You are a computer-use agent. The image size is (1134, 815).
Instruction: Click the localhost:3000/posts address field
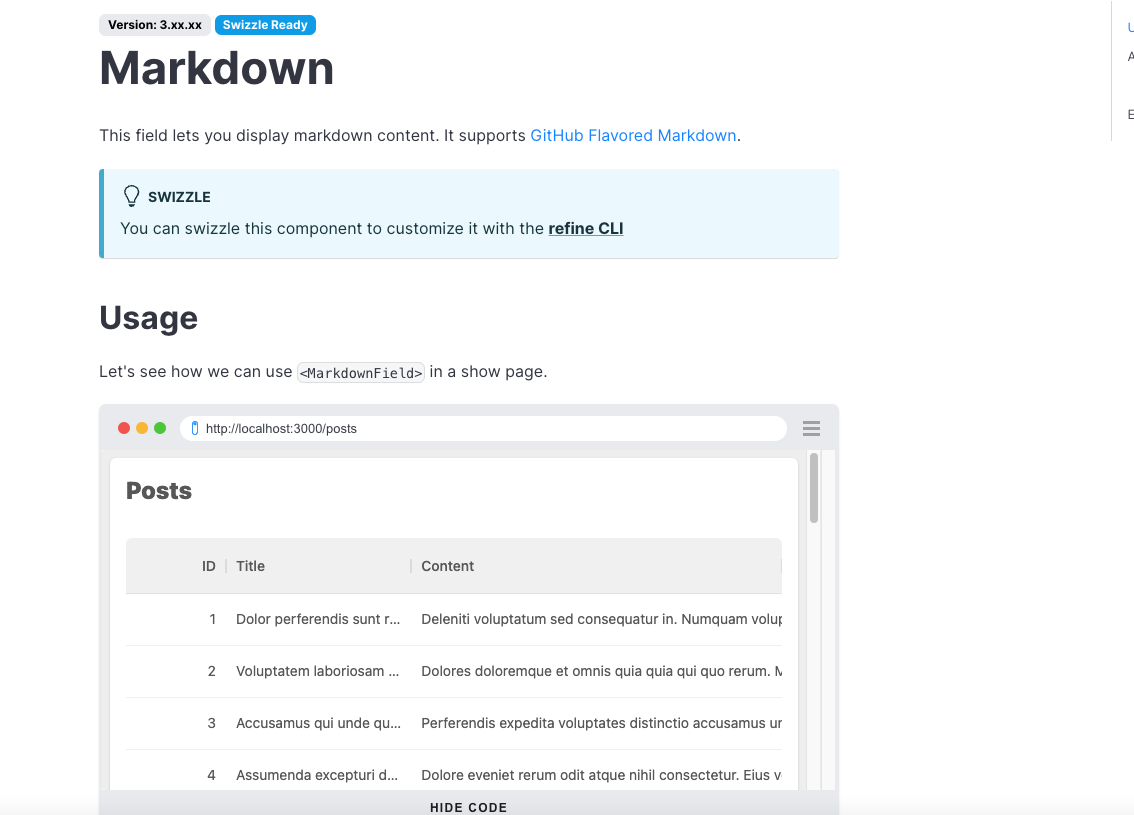click(x=483, y=429)
